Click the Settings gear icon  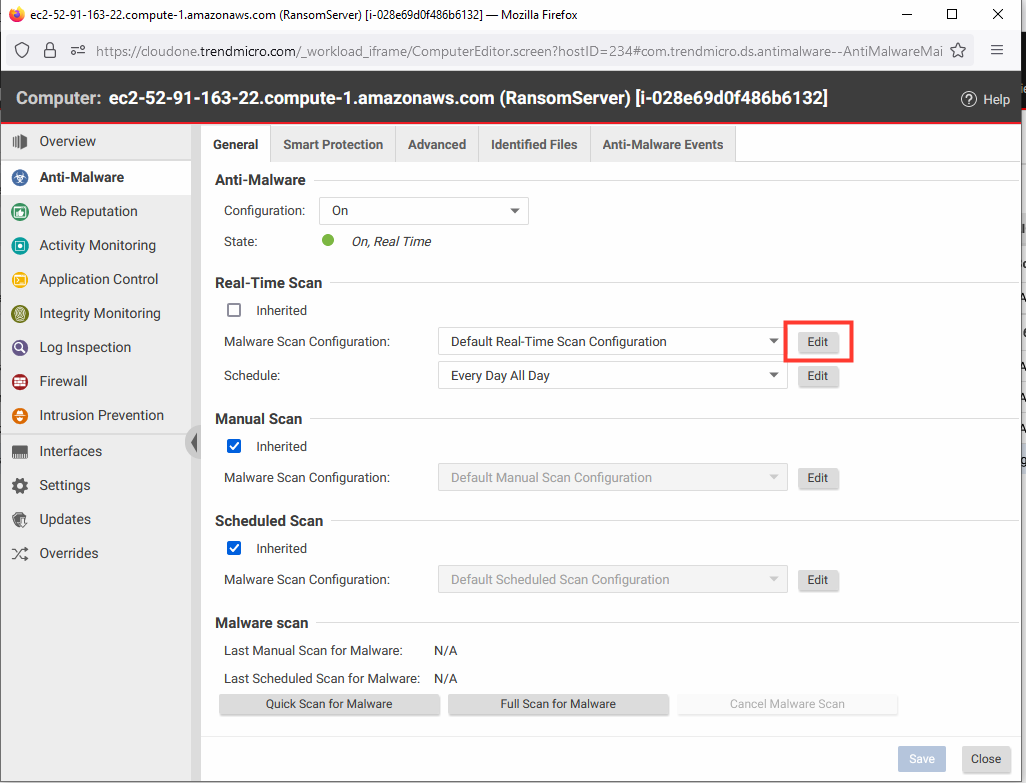pyautogui.click(x=20, y=485)
